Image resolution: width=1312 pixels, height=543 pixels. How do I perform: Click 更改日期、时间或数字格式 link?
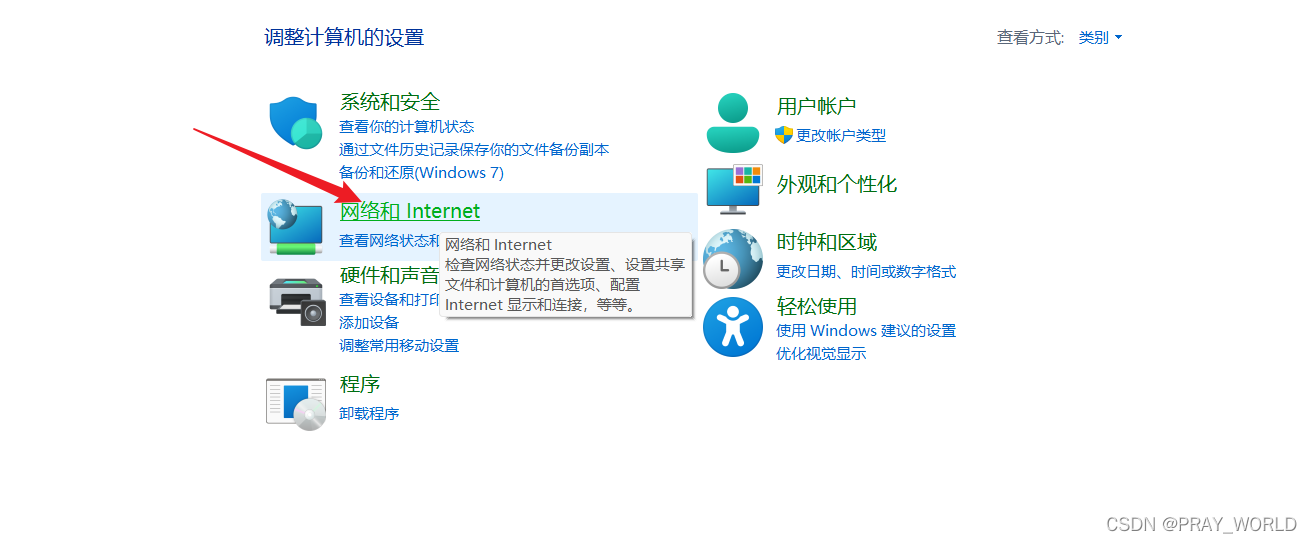(866, 272)
